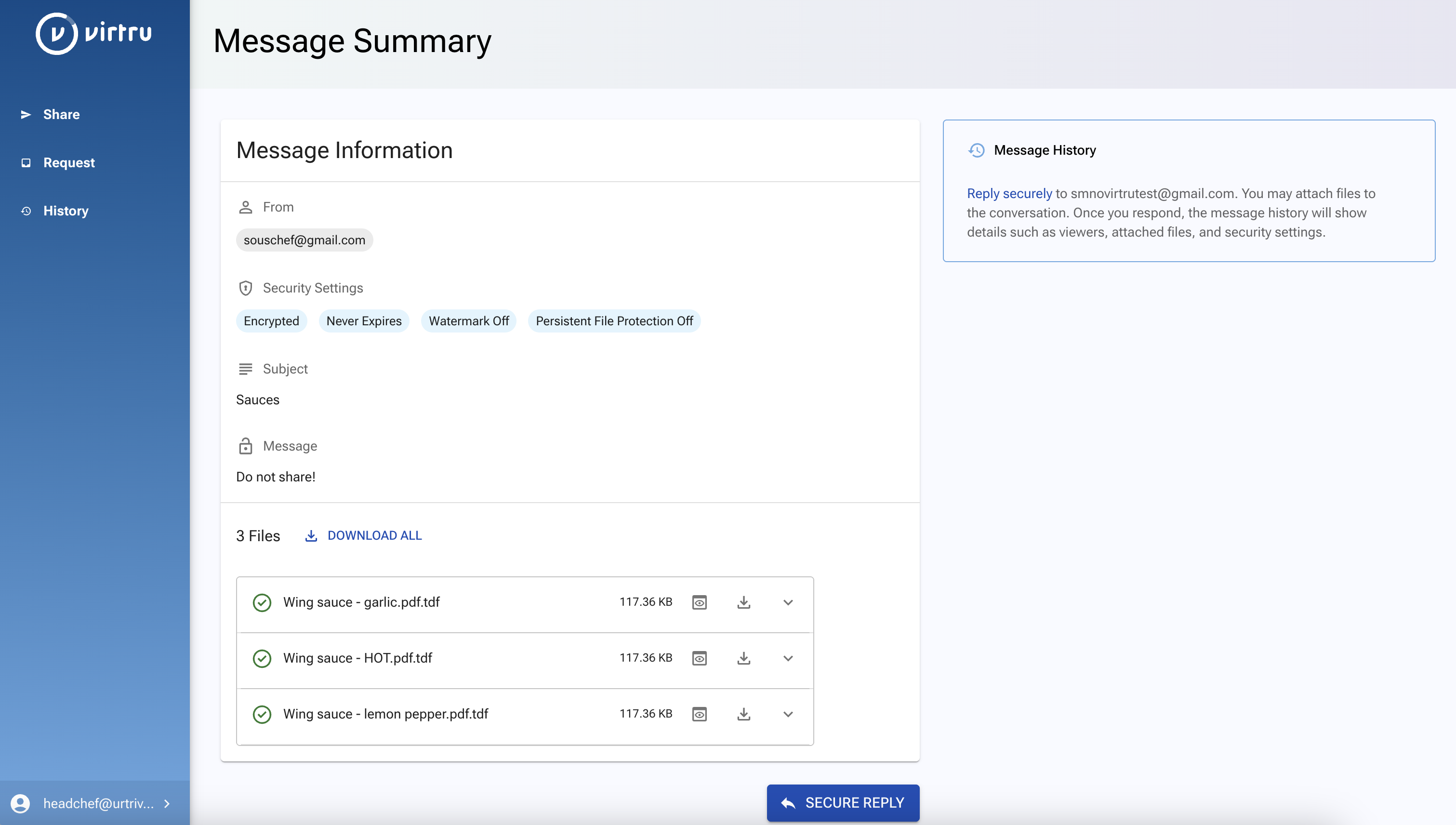Preview Wing sauce - lemon pepper.pdf.tdf
This screenshot has height=825, width=1456.
700,714
